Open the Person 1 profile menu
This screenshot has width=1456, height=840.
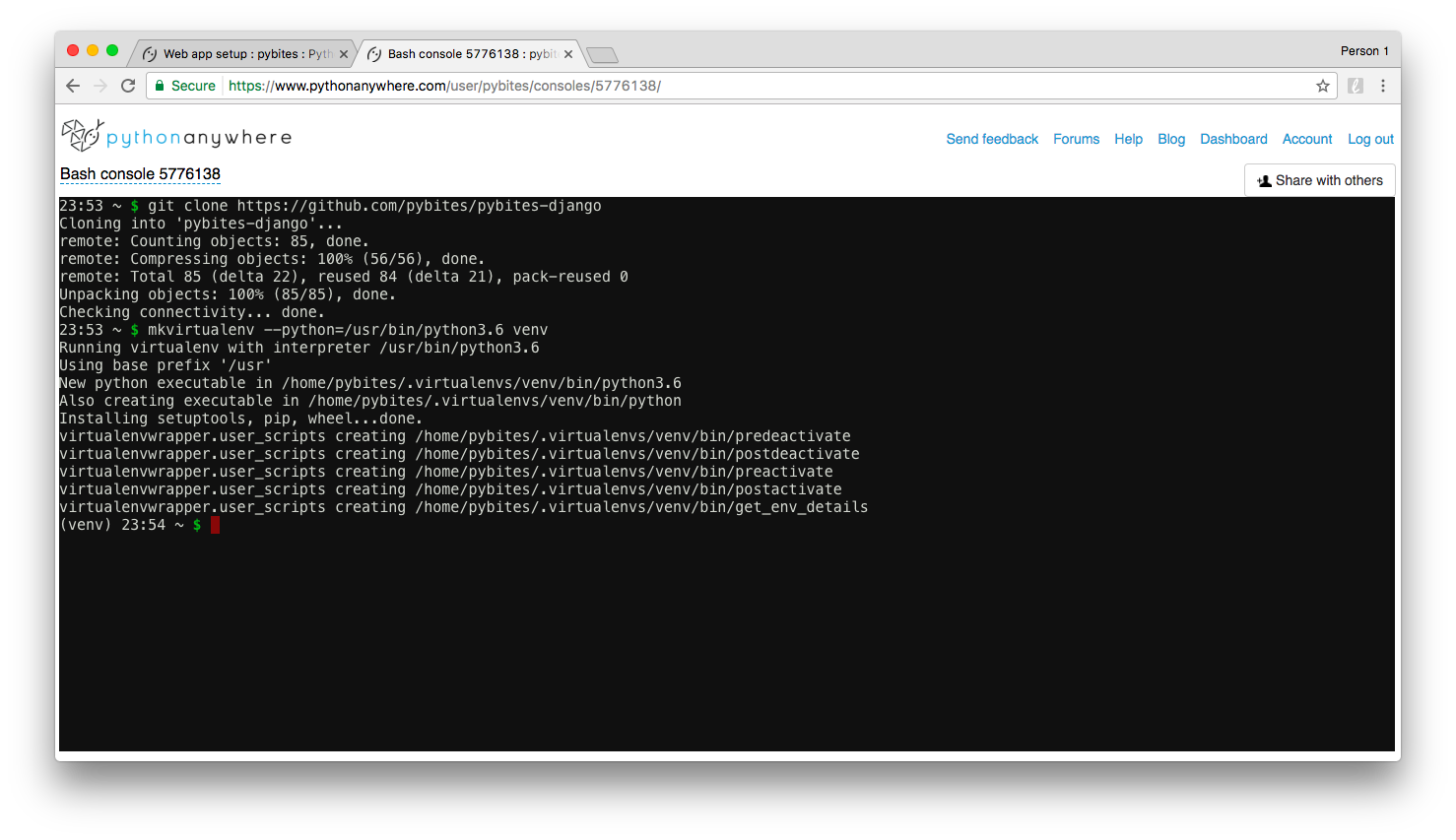(1364, 50)
